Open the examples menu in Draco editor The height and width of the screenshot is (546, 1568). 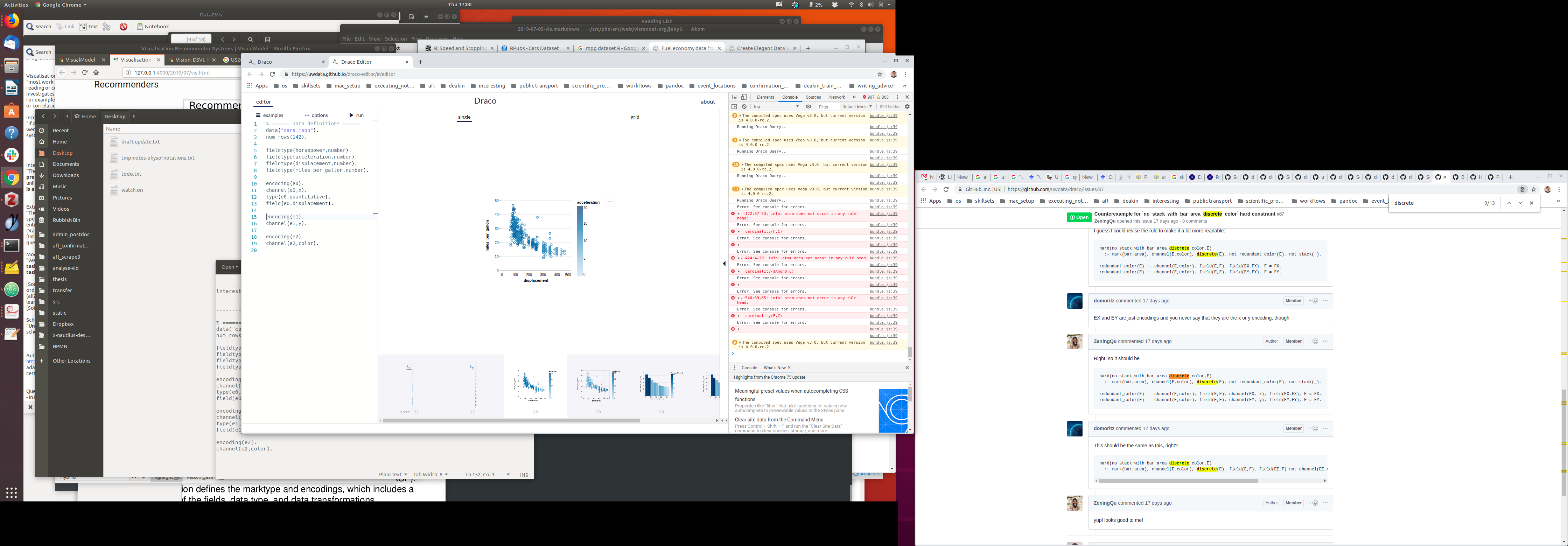coord(269,115)
